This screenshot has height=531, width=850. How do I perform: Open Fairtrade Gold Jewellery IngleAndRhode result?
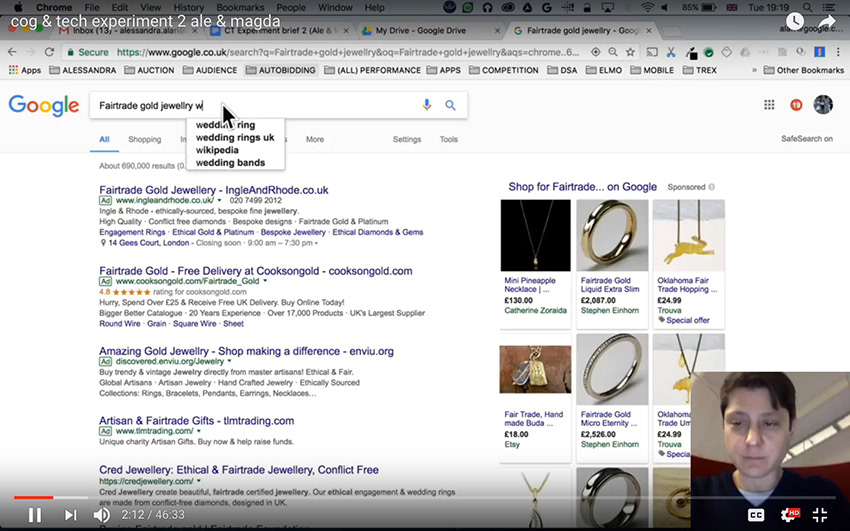coord(214,190)
